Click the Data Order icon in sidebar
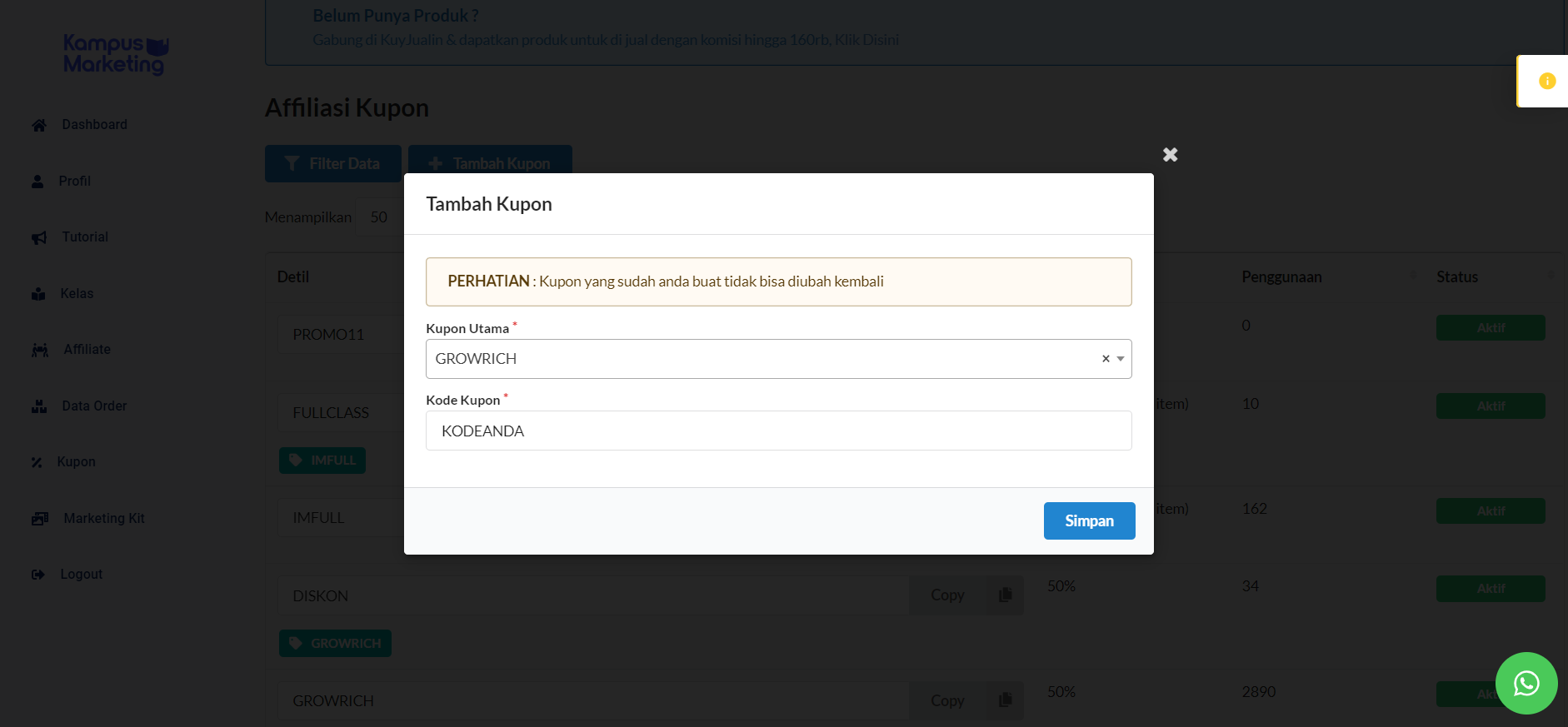1568x727 pixels. point(39,406)
